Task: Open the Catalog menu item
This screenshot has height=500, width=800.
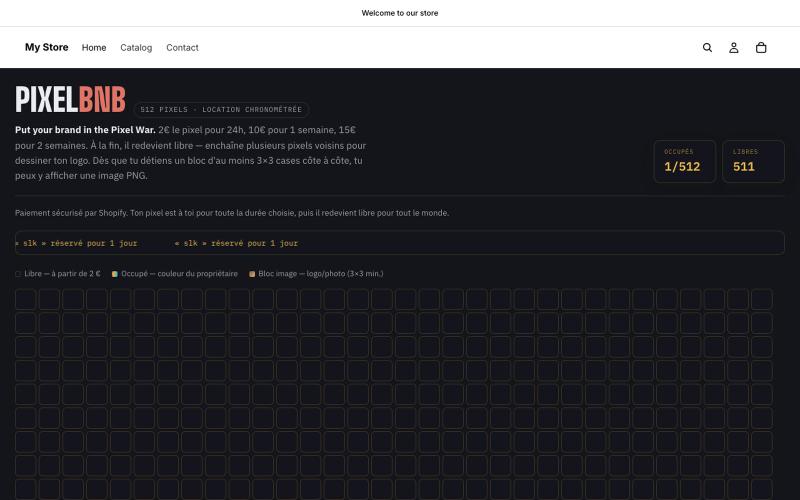Action: (x=136, y=47)
